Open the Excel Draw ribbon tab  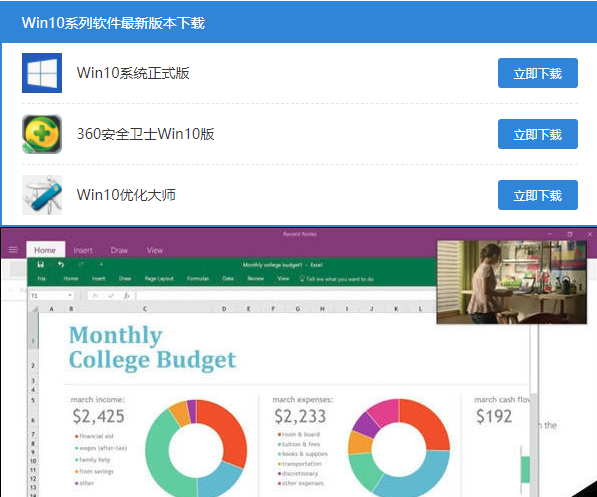tap(125, 279)
